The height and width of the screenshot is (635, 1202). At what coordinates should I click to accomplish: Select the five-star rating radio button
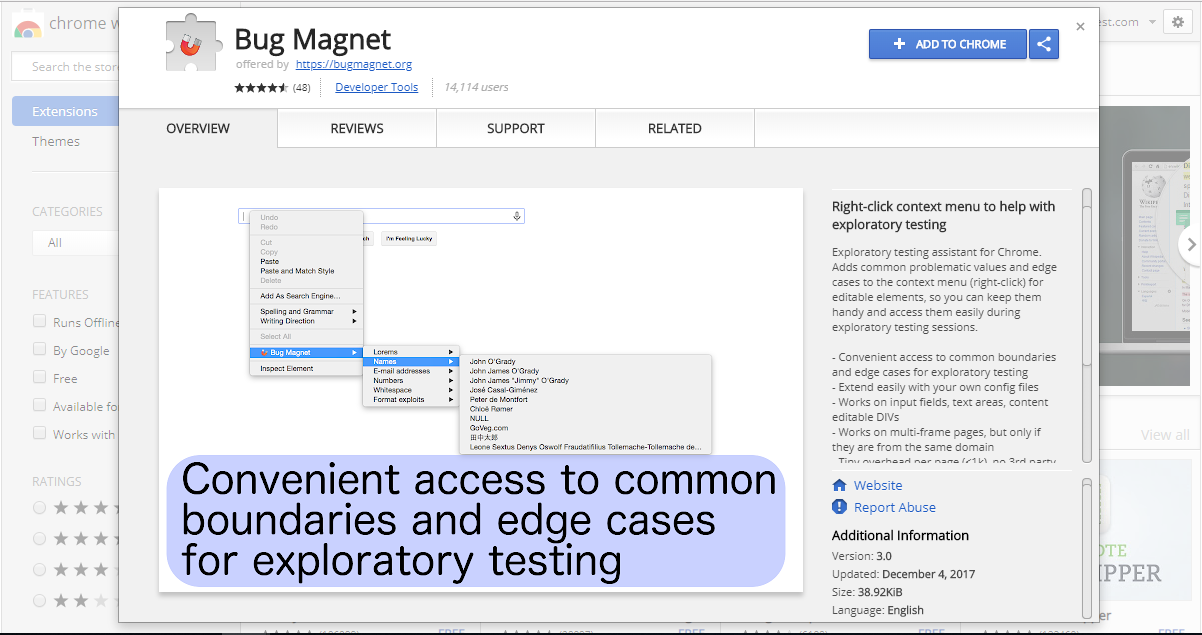40,508
